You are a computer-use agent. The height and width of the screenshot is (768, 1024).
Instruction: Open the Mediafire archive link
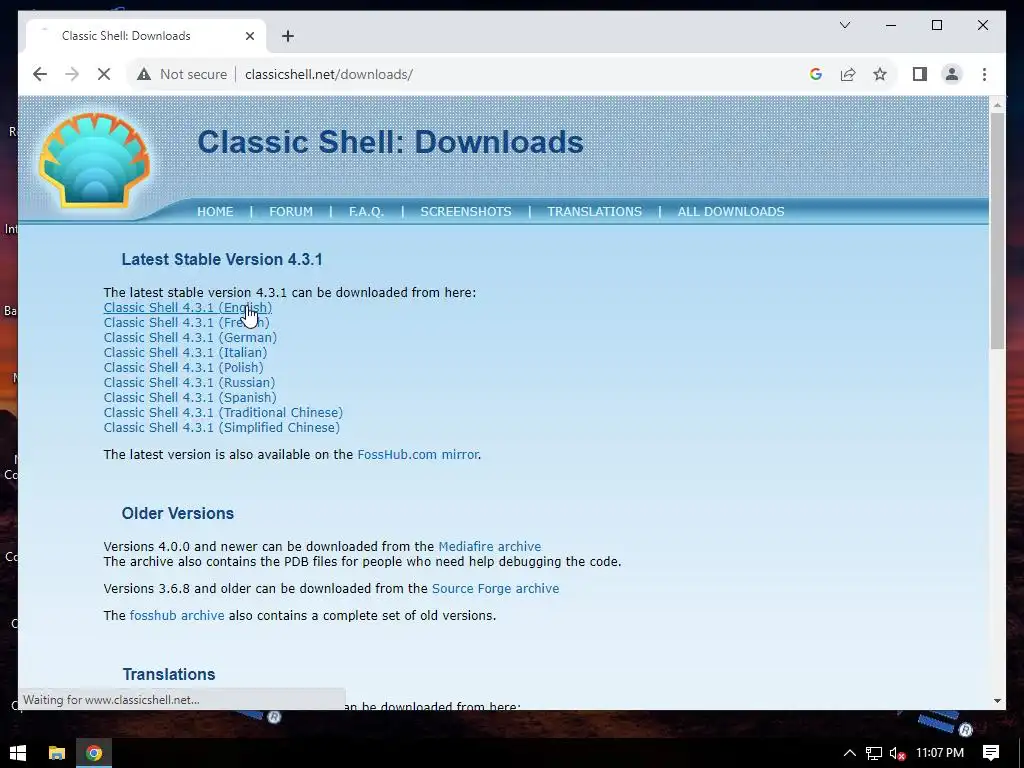pyautogui.click(x=490, y=547)
